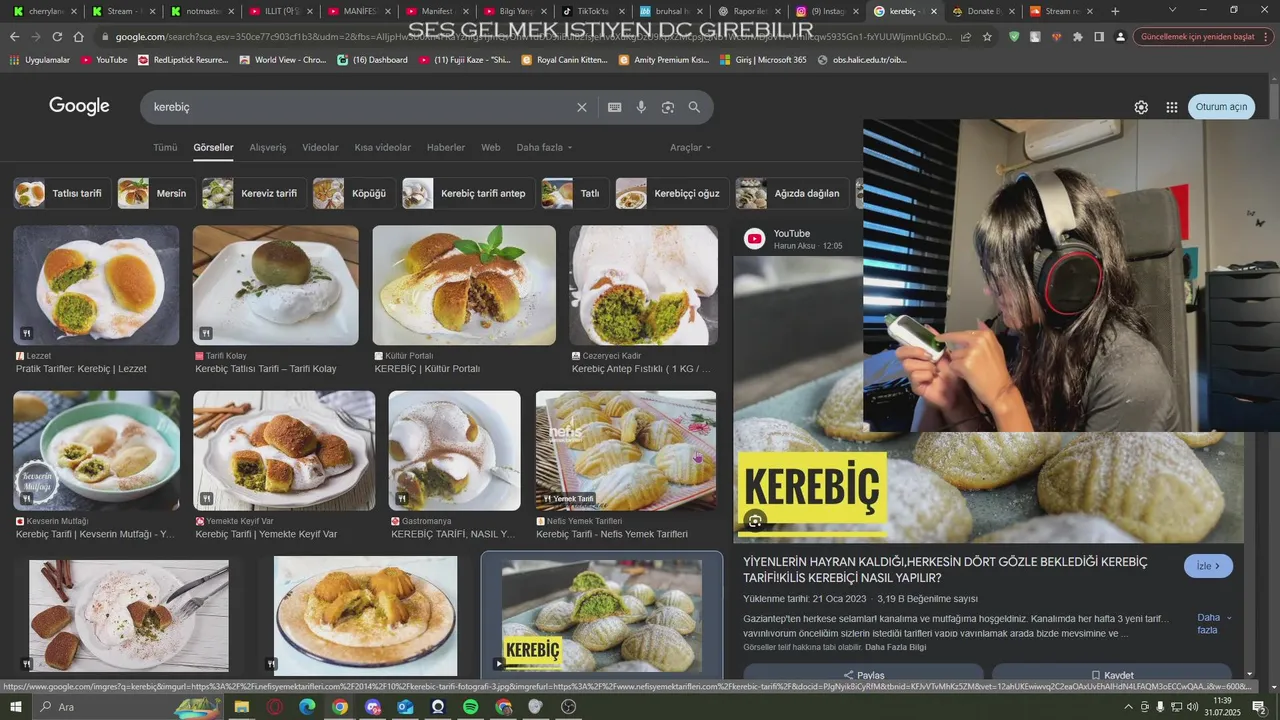Image resolution: width=1280 pixels, height=720 pixels.
Task: Adjust volume via taskbar speaker icon
Action: coord(1191,707)
